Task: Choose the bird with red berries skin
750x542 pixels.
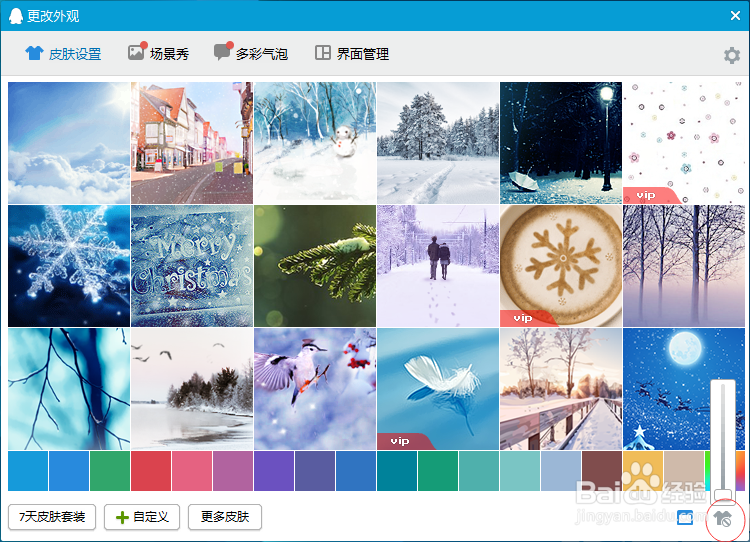Action: [315, 389]
